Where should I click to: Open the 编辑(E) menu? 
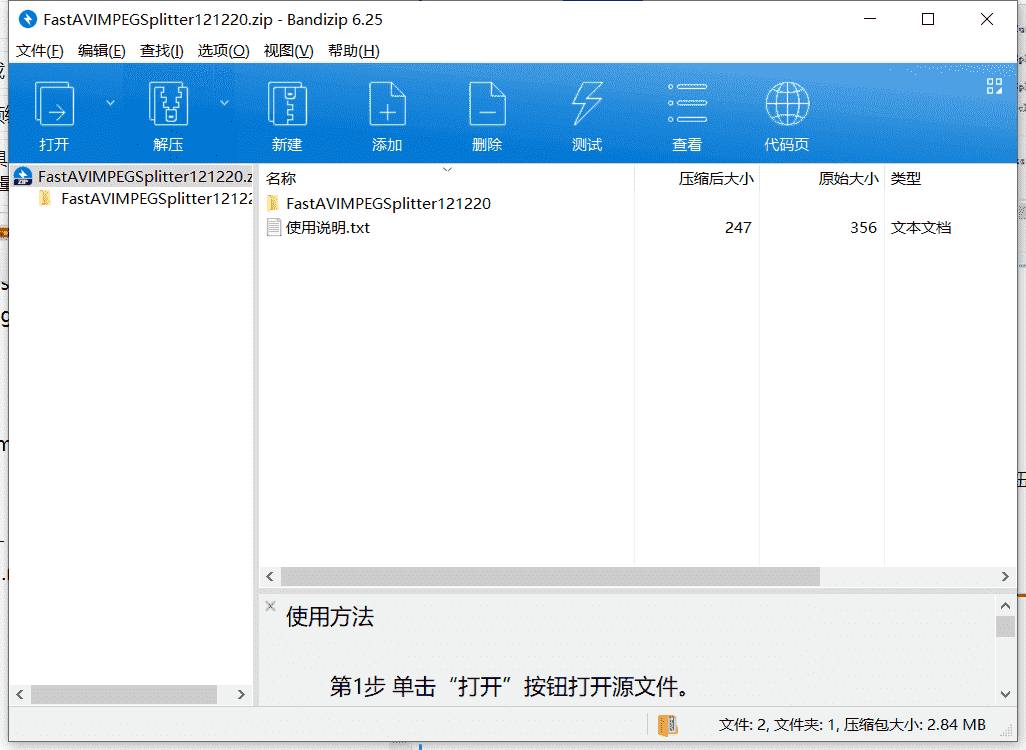[101, 51]
